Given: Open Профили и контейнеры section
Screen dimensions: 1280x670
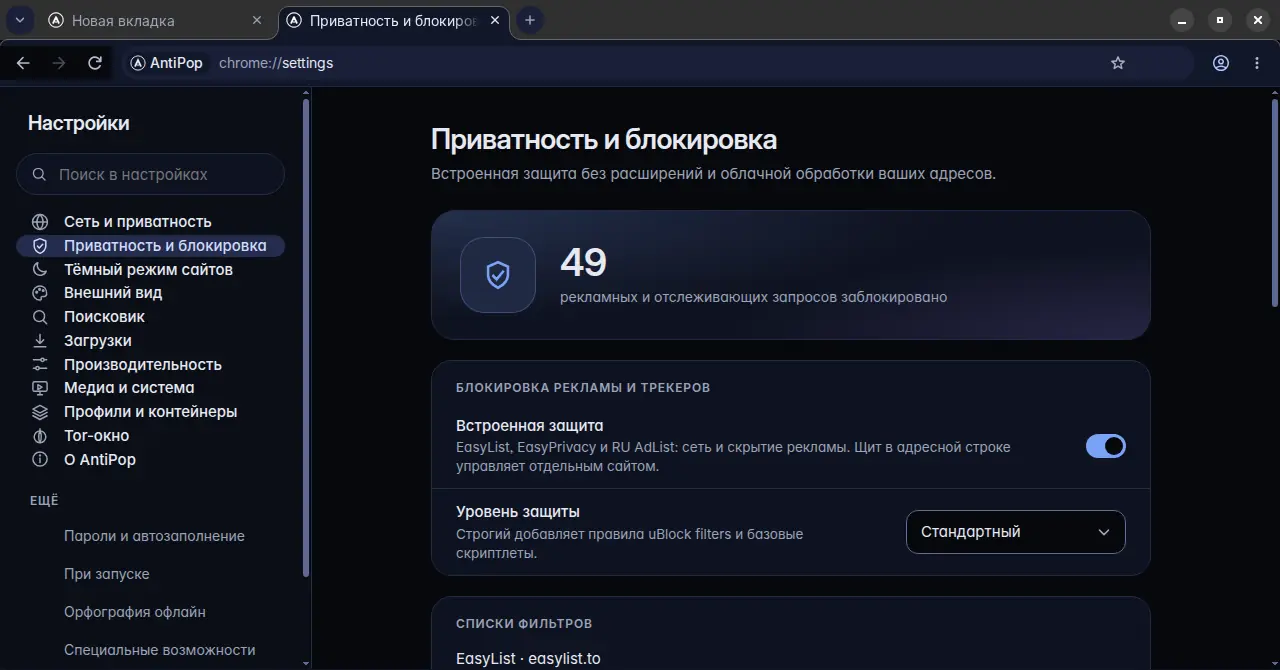Looking at the screenshot, I should click(150, 412).
